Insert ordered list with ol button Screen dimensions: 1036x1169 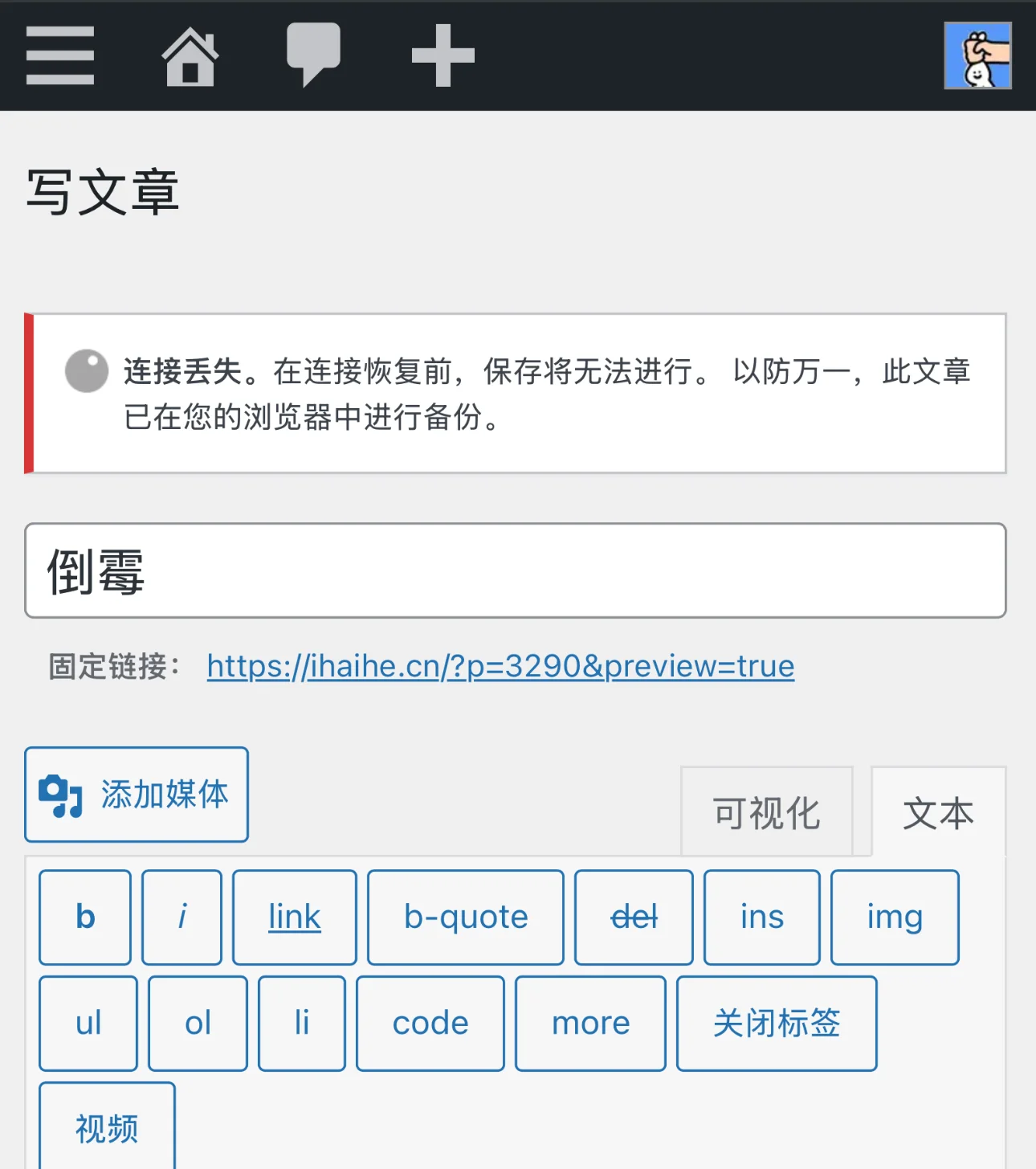(x=198, y=1023)
